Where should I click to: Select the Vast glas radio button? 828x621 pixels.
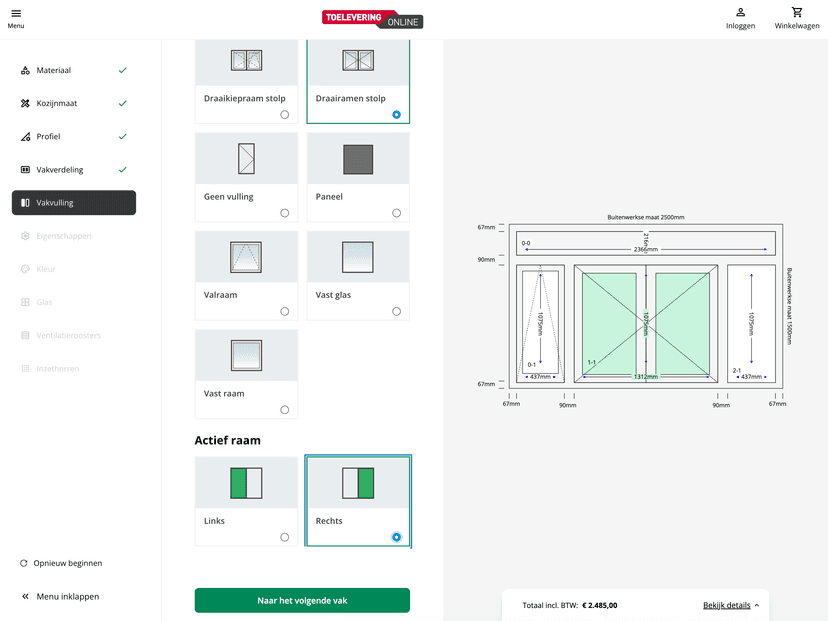click(397, 312)
